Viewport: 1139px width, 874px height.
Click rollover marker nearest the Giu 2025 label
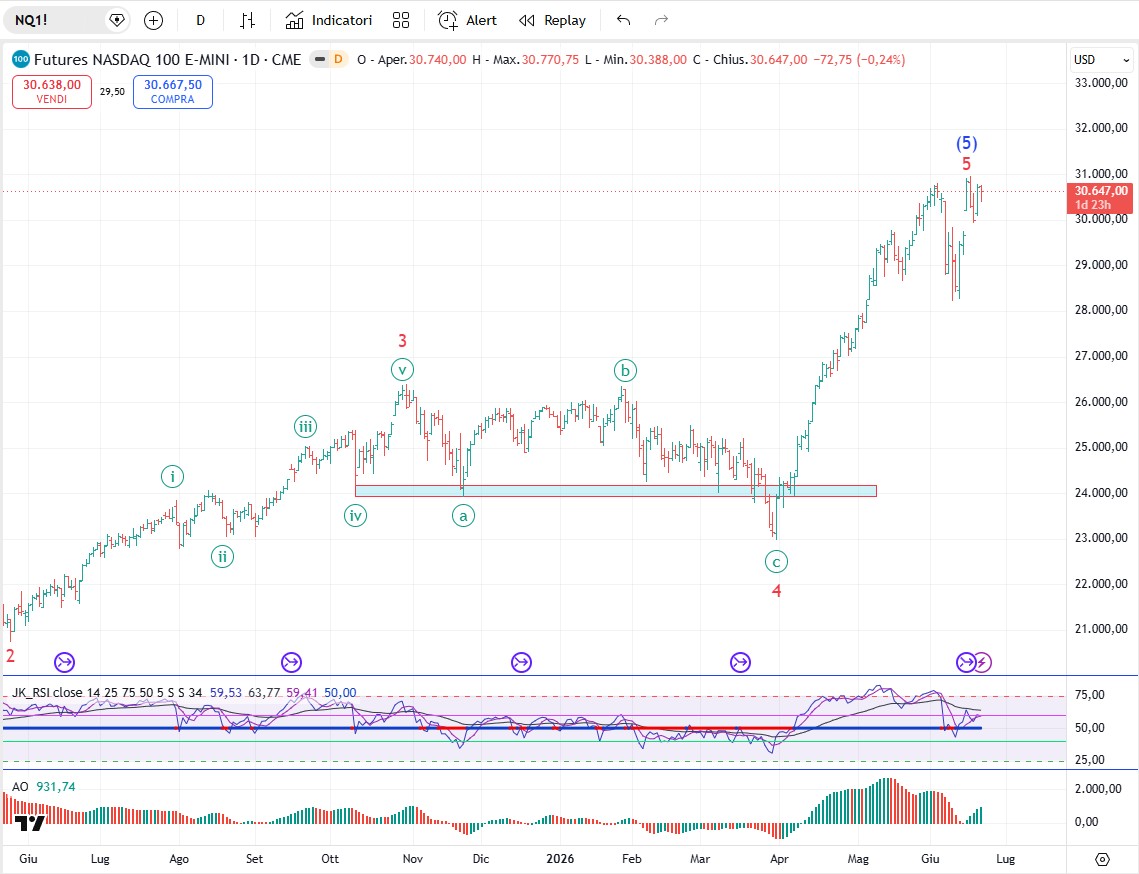pos(65,662)
